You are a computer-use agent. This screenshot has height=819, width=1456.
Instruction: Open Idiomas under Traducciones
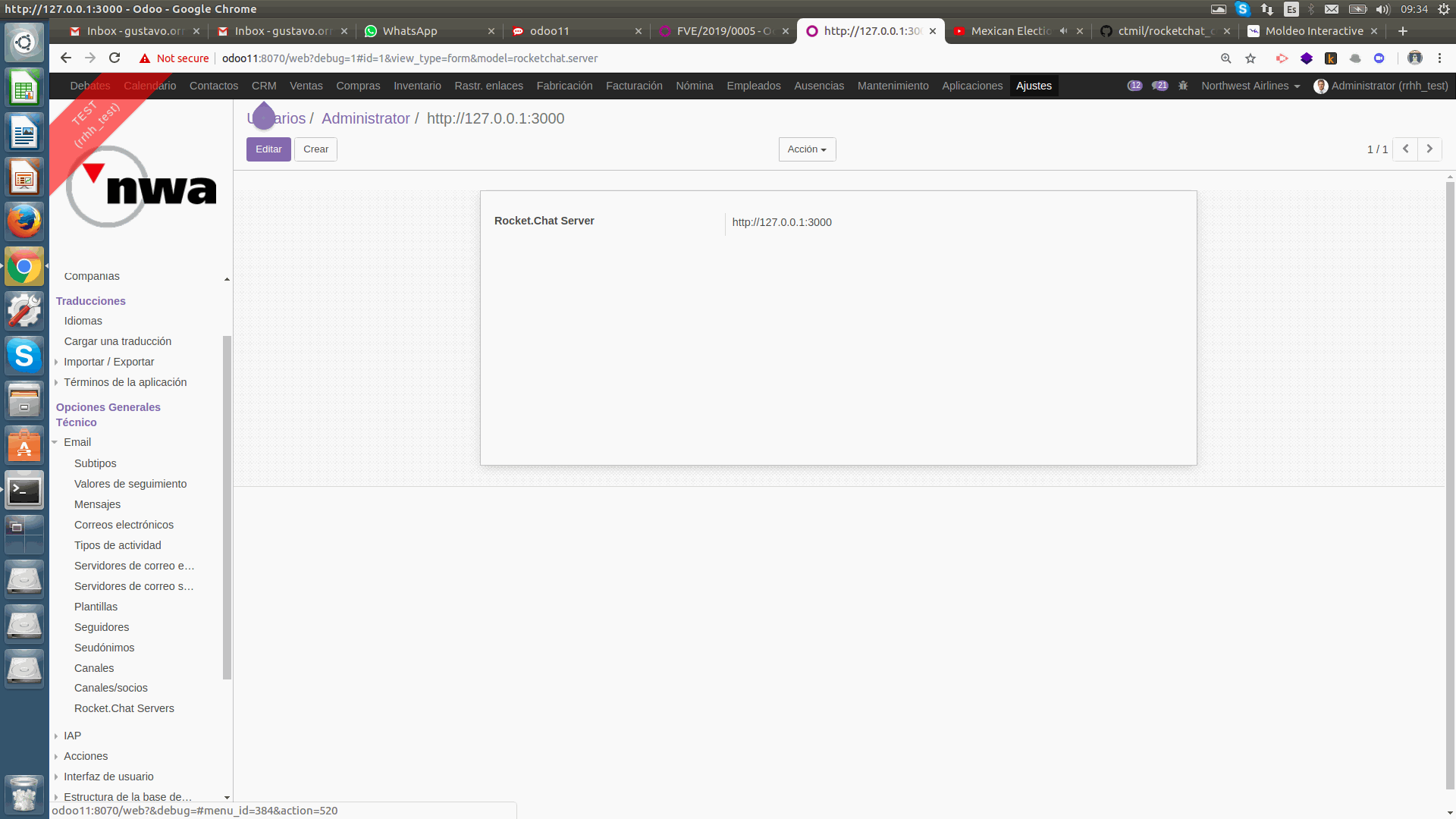[83, 321]
